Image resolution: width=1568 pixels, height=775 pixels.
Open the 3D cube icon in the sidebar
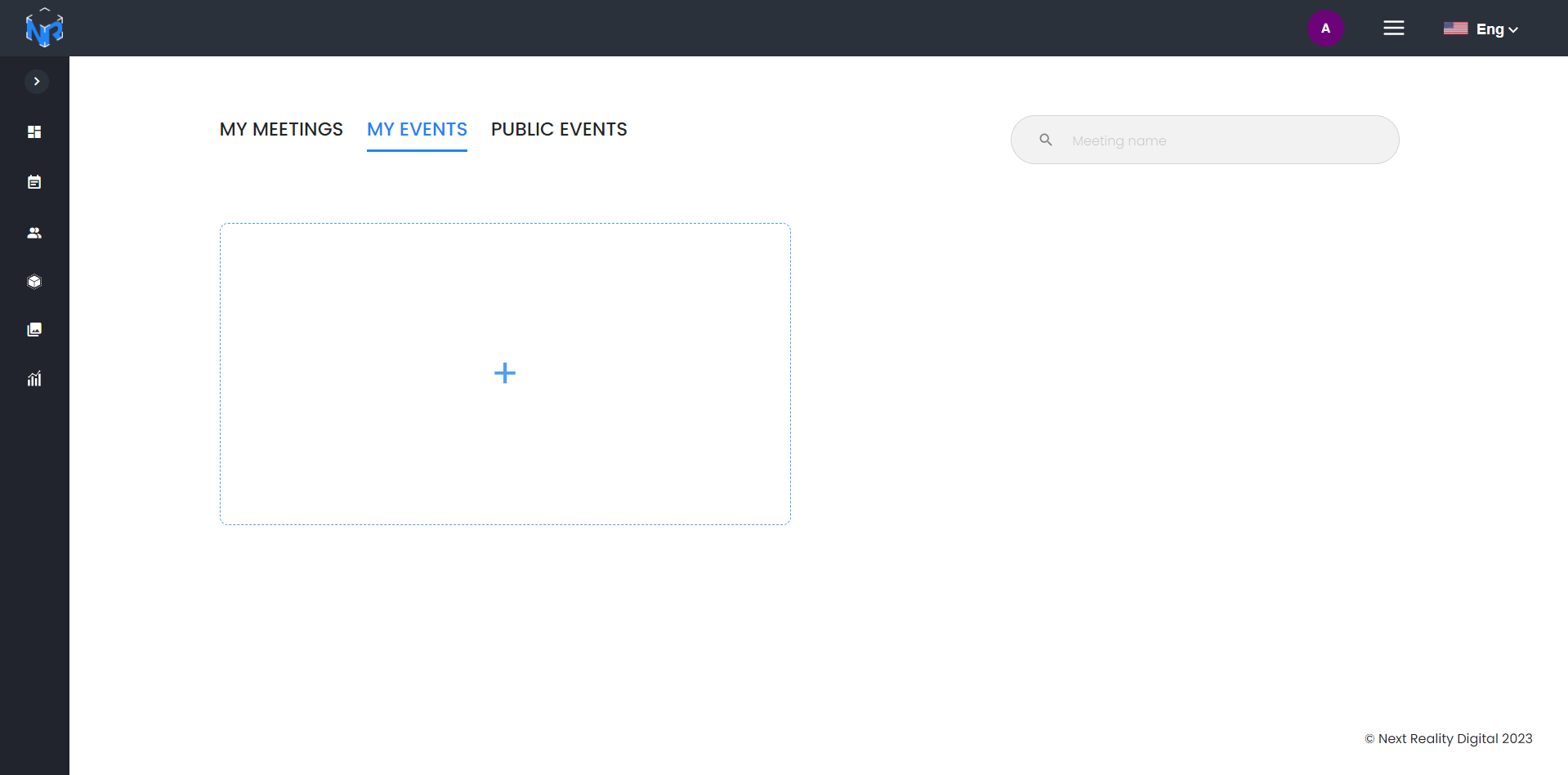pos(34,282)
